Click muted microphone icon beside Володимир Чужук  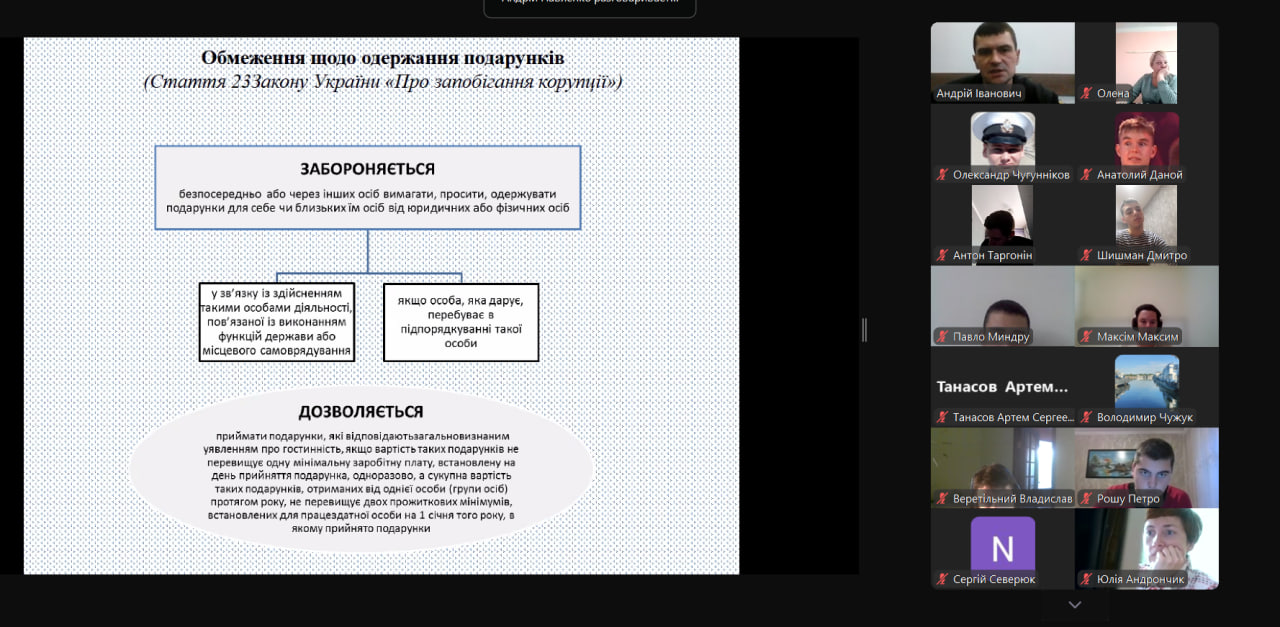pos(1086,418)
